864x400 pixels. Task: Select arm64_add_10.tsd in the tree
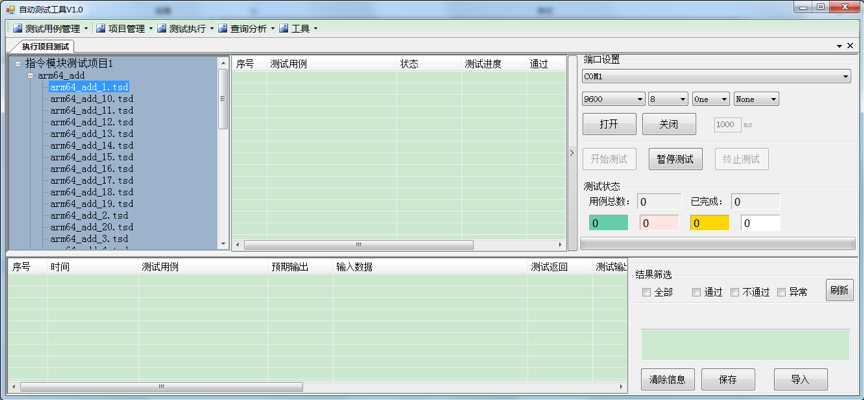(x=91, y=99)
